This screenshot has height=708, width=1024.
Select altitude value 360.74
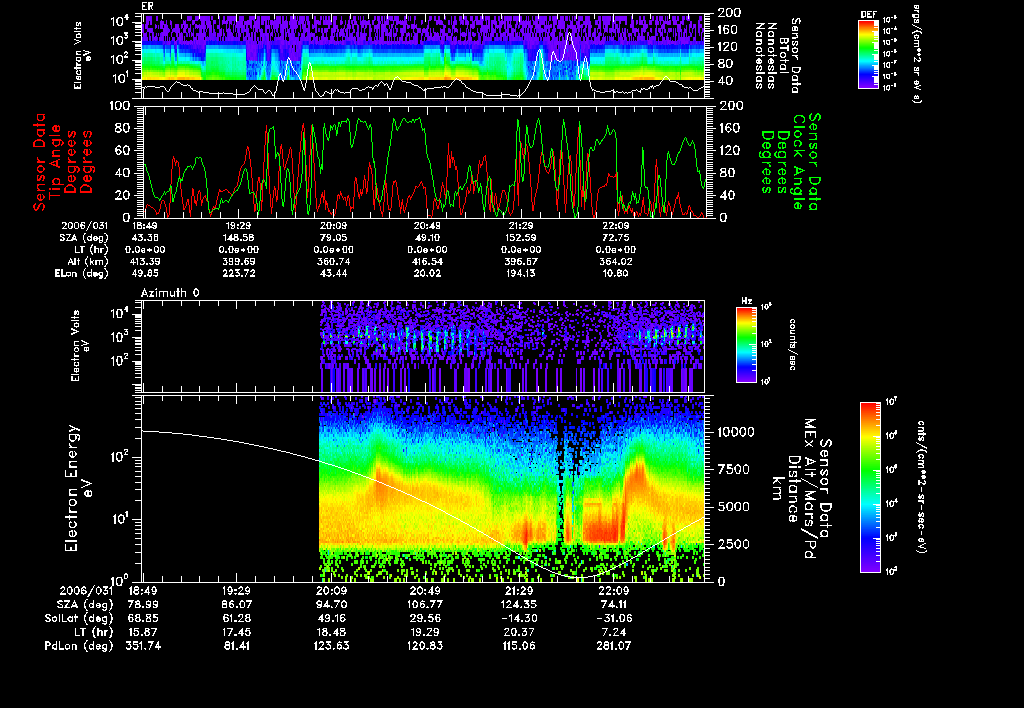pos(333,262)
